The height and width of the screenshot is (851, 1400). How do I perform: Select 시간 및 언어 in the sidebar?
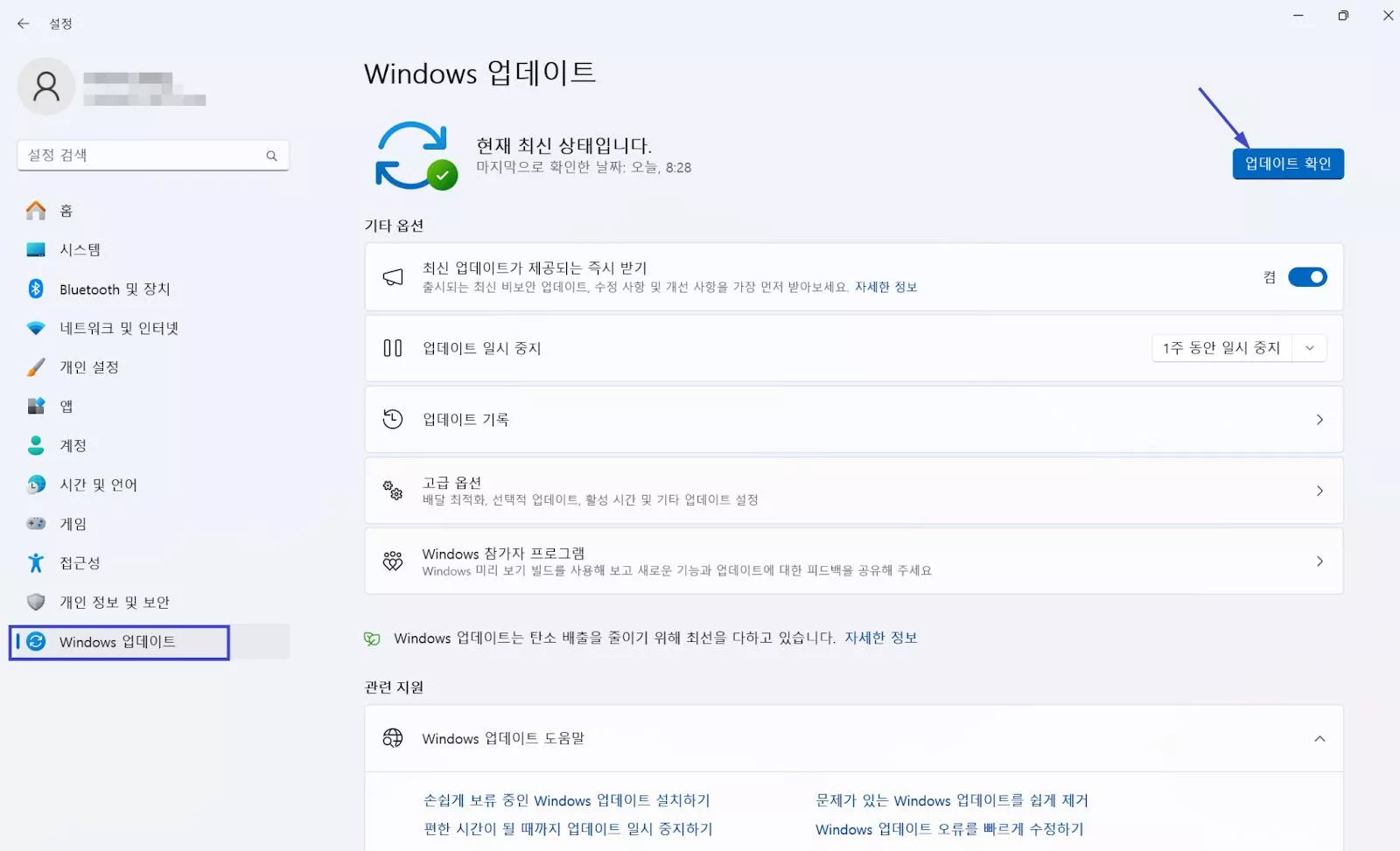[x=153, y=485]
